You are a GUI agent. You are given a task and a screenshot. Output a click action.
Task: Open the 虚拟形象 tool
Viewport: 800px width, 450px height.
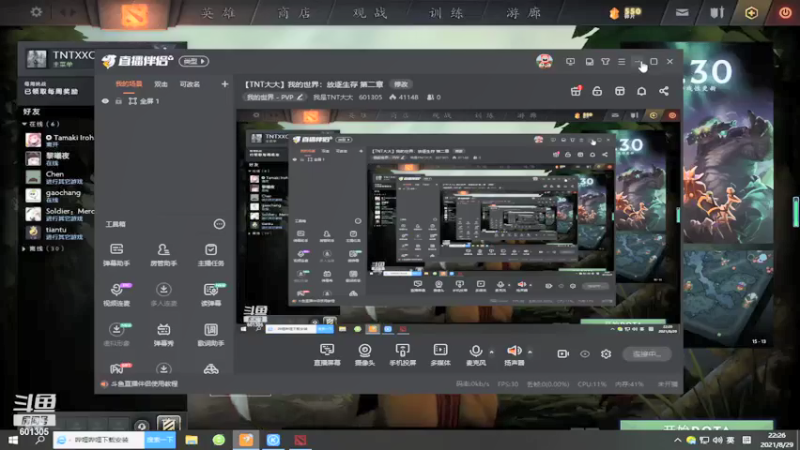pyautogui.click(x=116, y=335)
